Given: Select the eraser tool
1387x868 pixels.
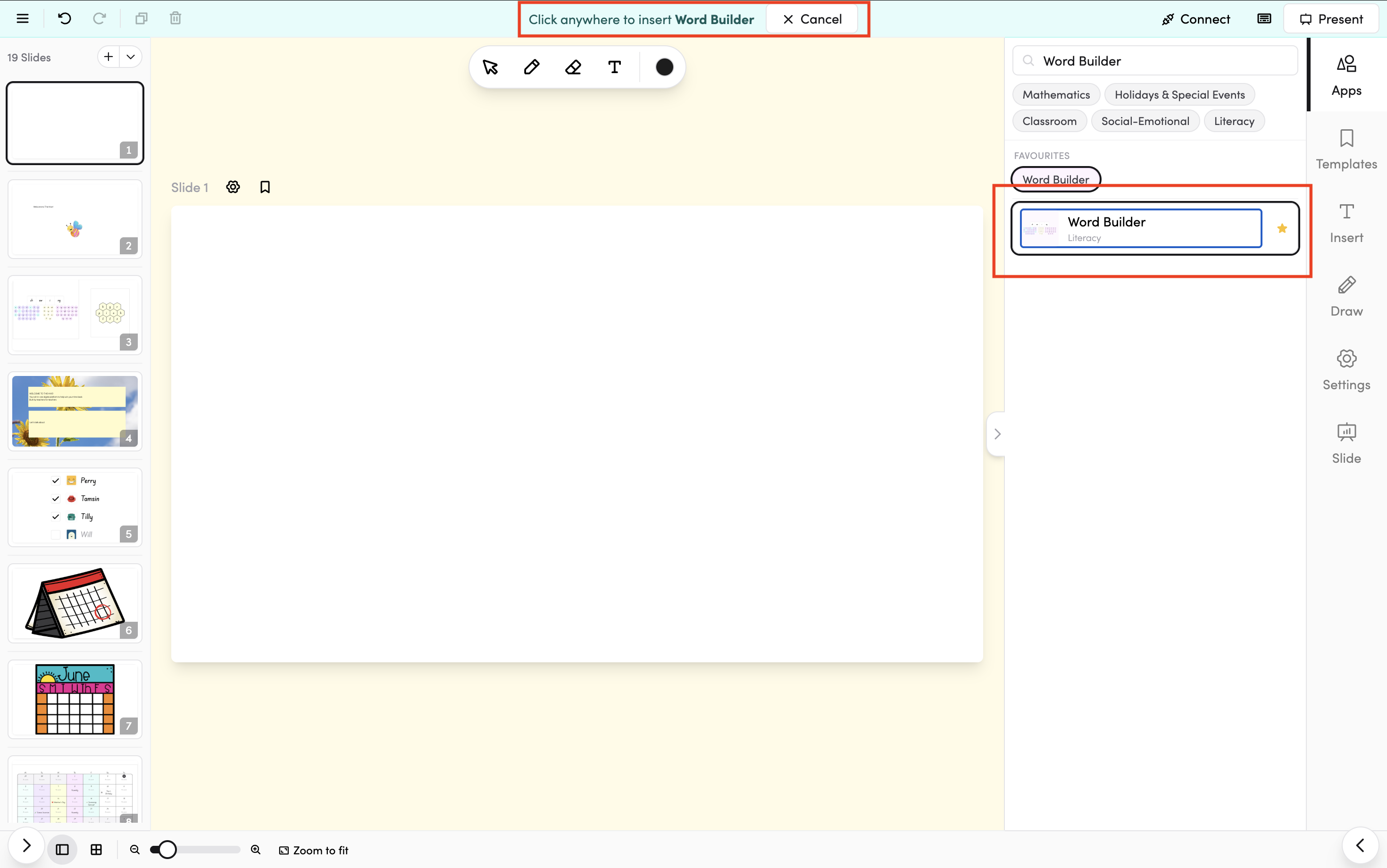Looking at the screenshot, I should coord(573,68).
